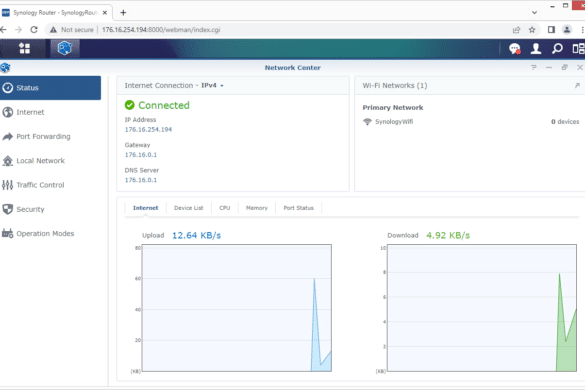
Task: Open browser side panel icon
Action: point(551,29)
